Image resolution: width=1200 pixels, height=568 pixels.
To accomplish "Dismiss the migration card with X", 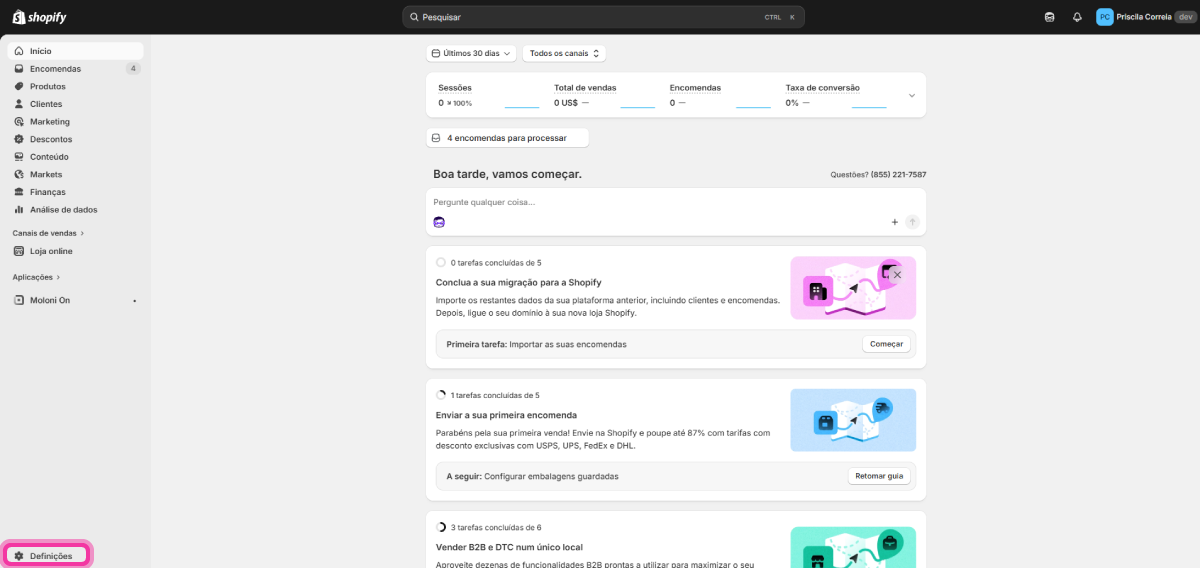I will point(897,275).
